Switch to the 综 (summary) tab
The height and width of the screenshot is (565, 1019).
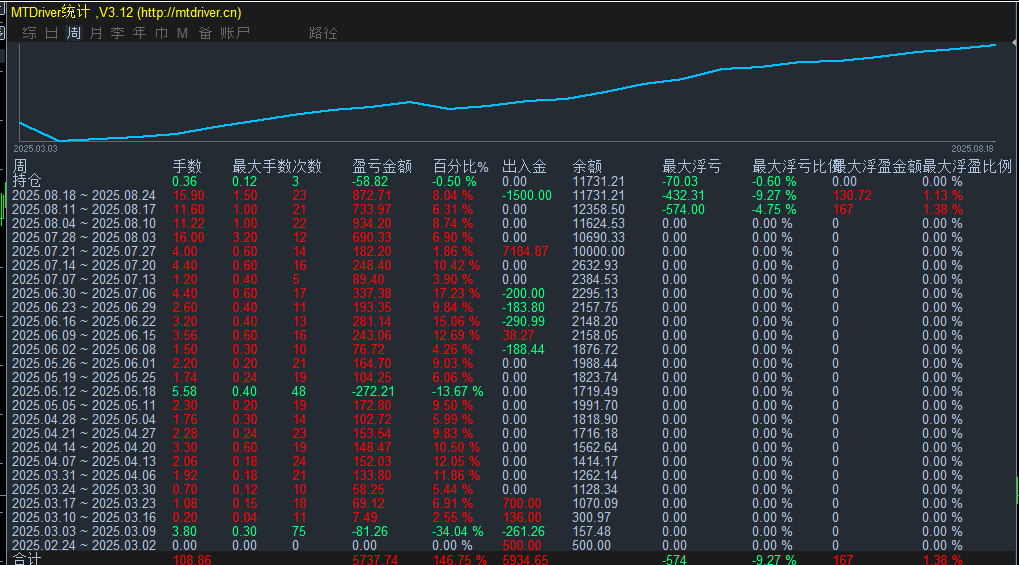(x=30, y=33)
